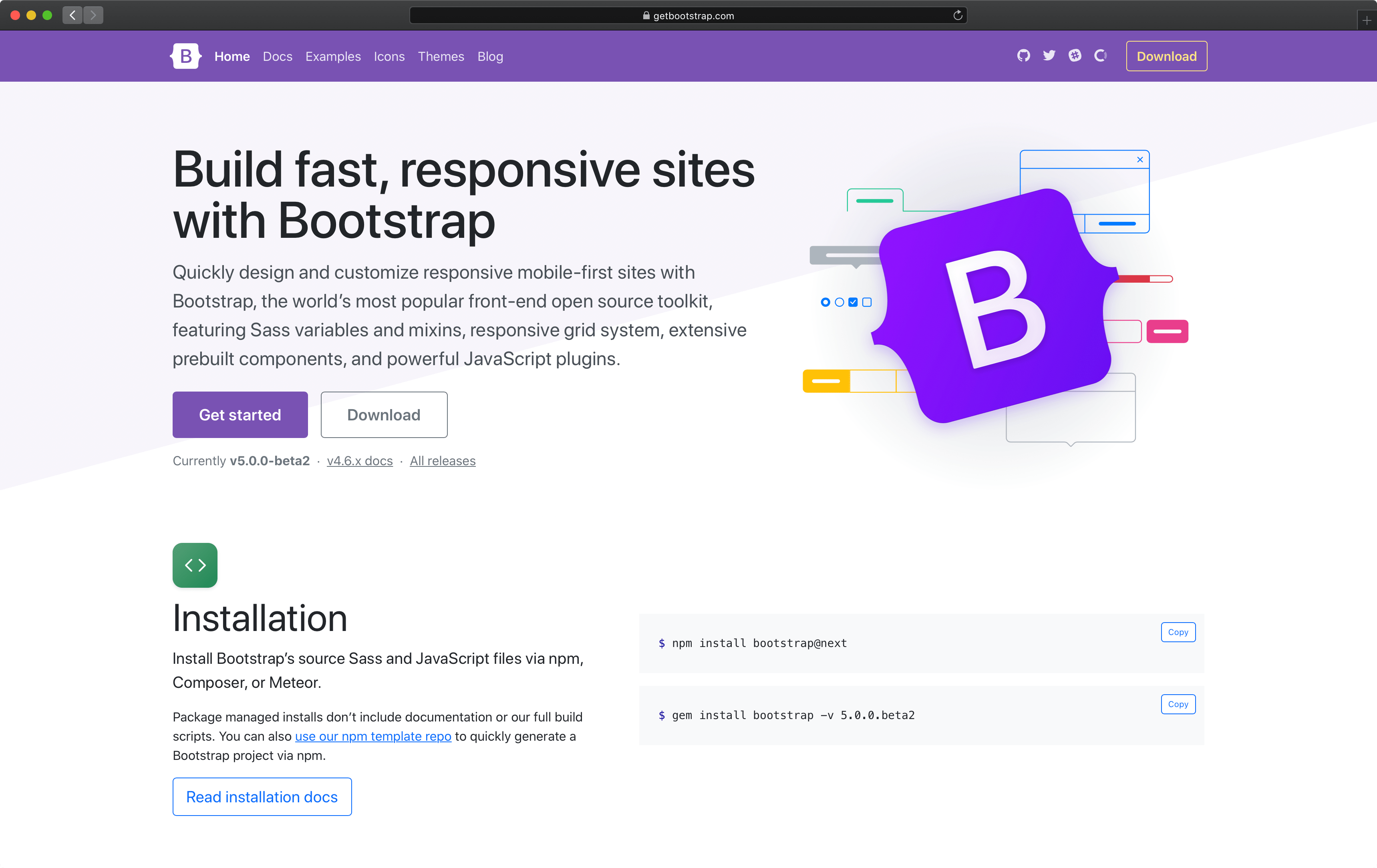Viewport: 1377px width, 868px height.
Task: Click the code bracket icon above Installation
Action: tap(196, 565)
